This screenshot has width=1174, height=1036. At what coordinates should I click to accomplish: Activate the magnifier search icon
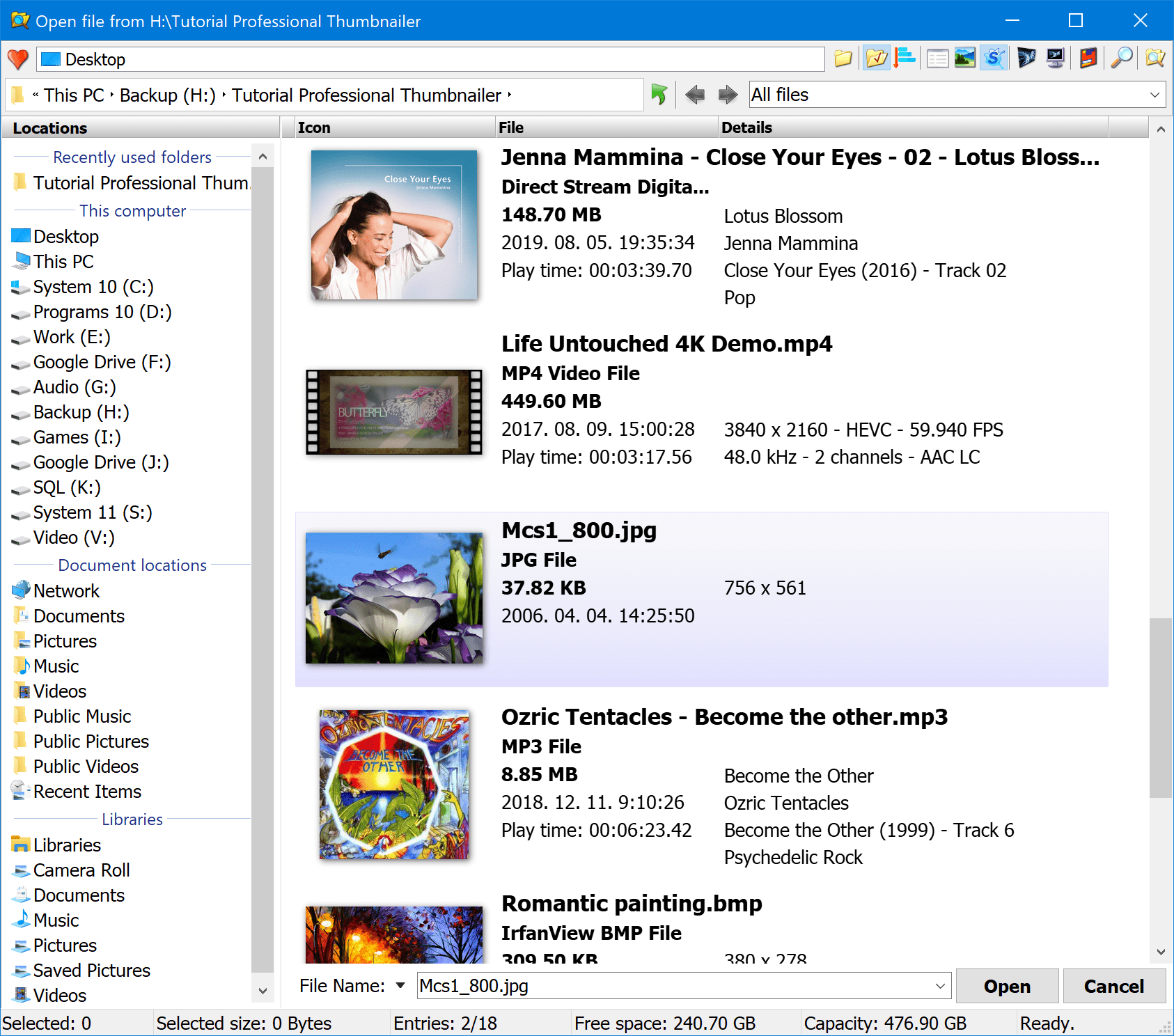pyautogui.click(x=1121, y=58)
